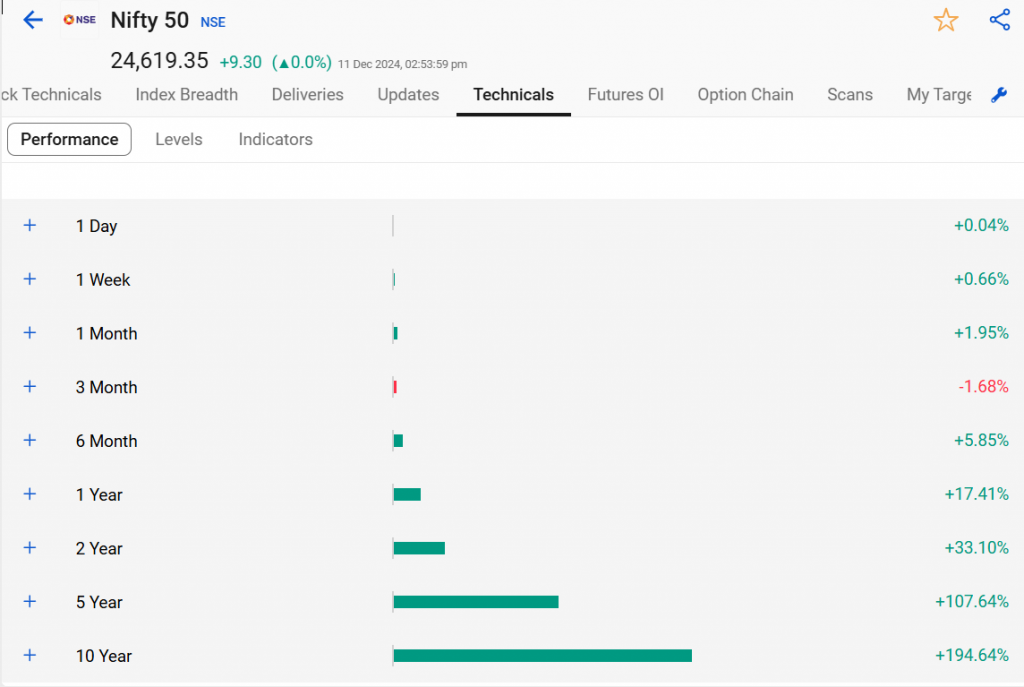Screen dimensions: 1024x687
Task: Open the wrench settings icon
Action: pyautogui.click(x=999, y=95)
